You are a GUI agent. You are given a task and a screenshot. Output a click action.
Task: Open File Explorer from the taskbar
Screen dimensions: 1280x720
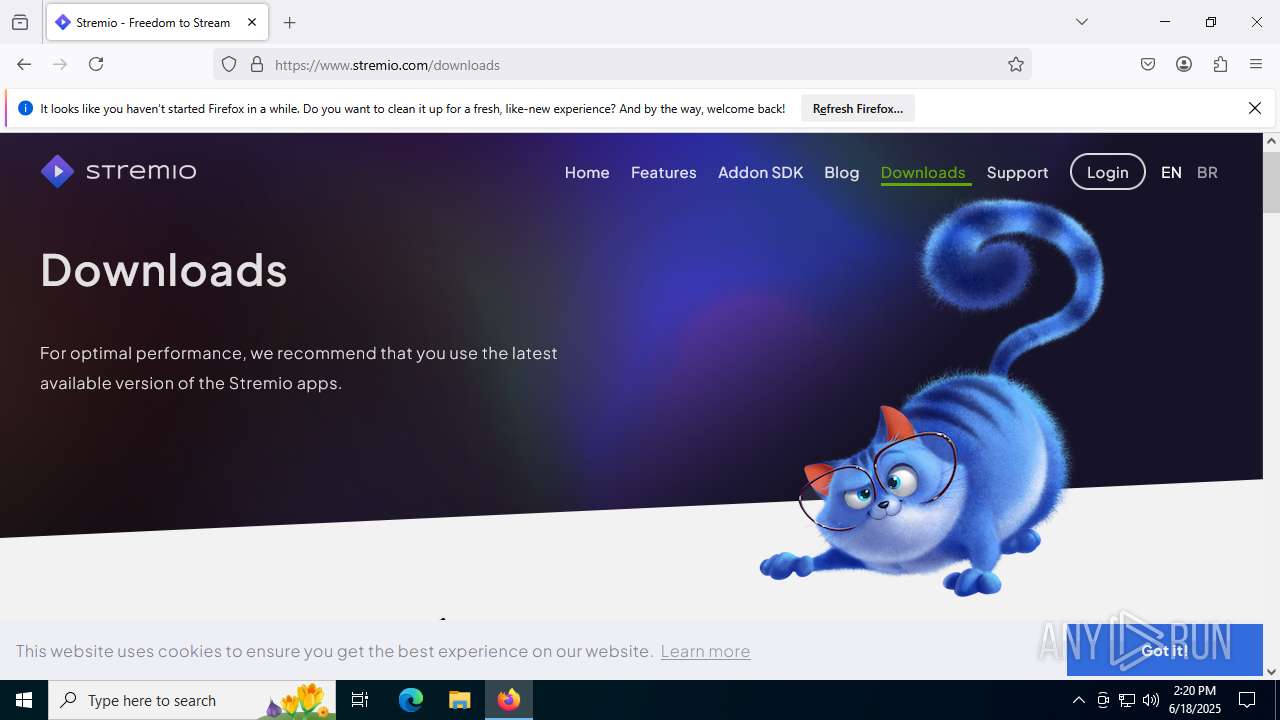(x=459, y=700)
